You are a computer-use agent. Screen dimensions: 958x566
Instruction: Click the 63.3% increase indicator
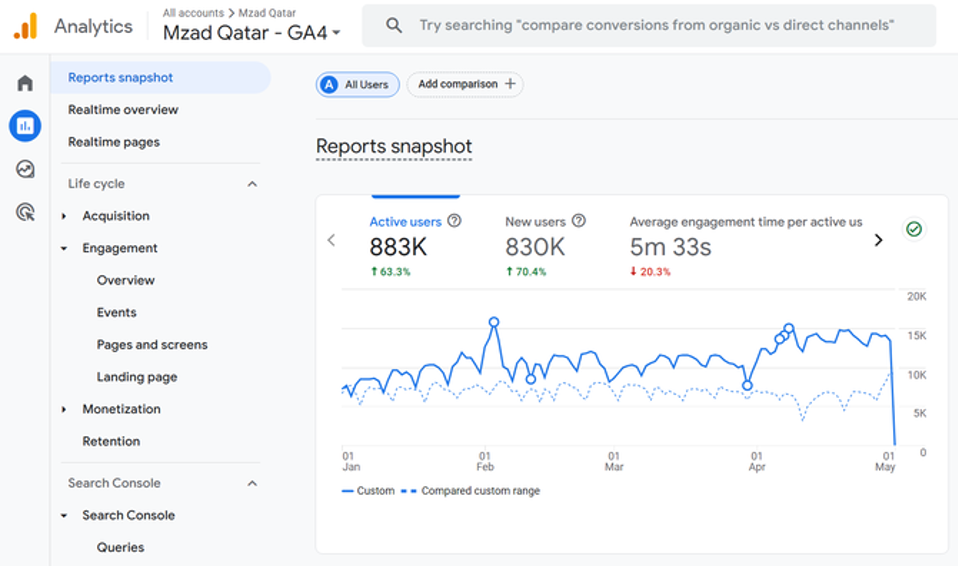[390, 271]
